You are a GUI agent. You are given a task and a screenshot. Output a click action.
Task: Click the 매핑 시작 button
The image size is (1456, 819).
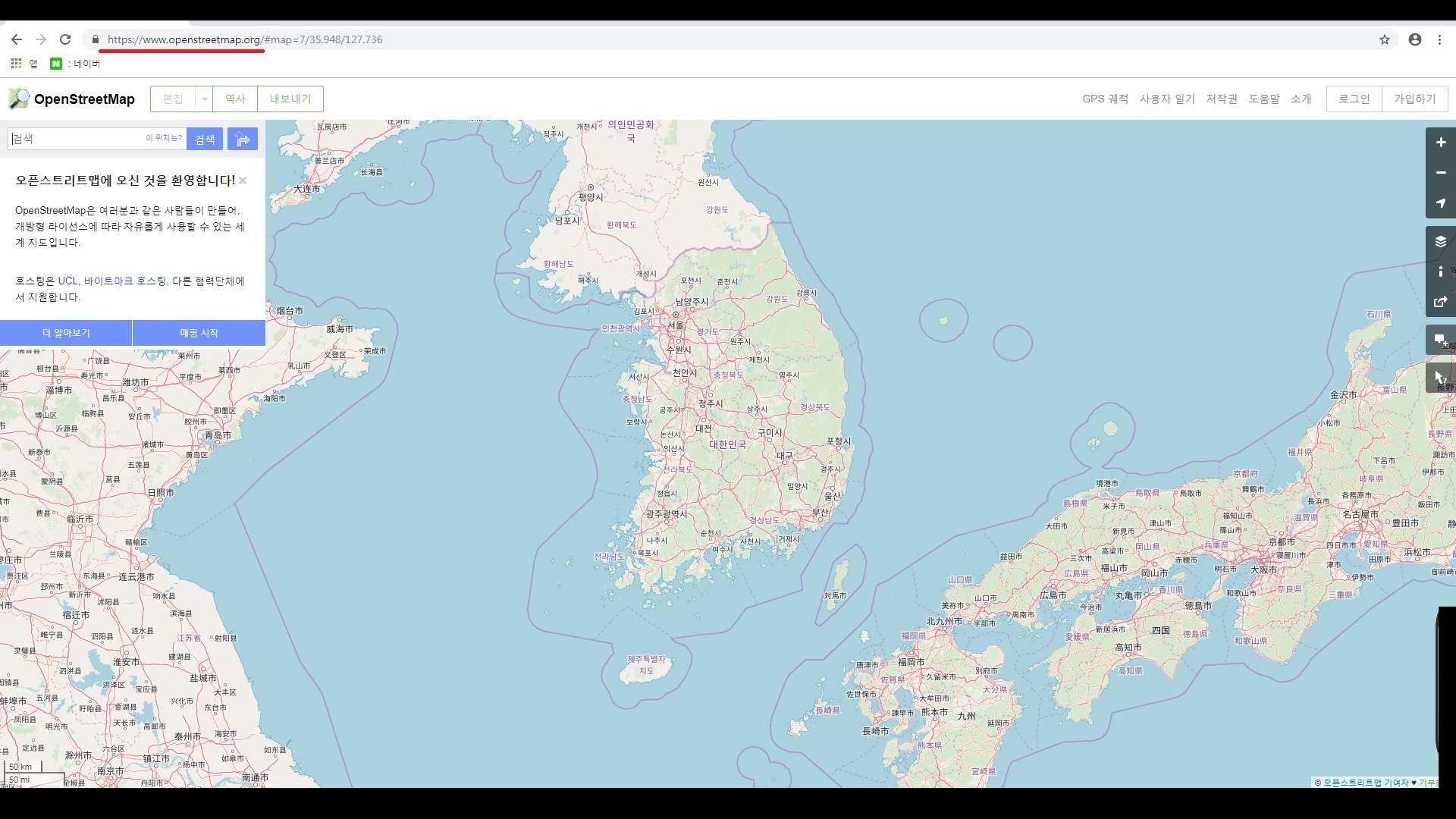199,333
